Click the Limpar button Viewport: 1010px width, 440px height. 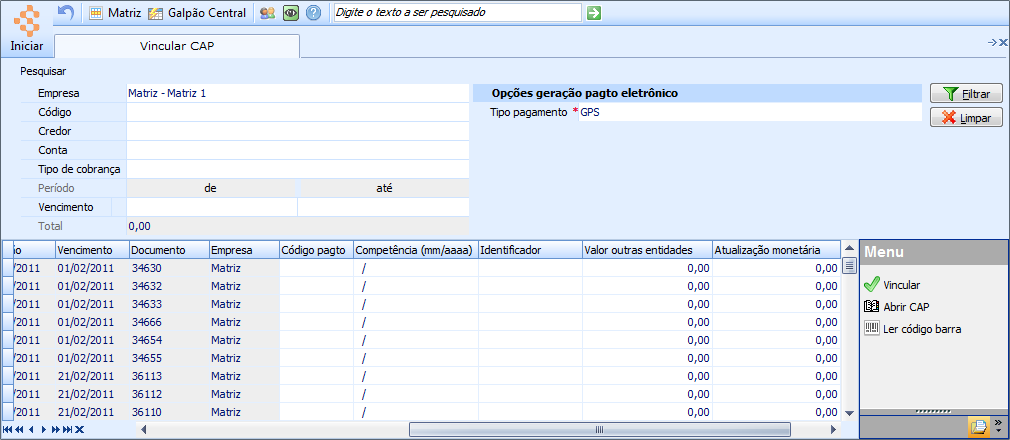click(x=966, y=117)
